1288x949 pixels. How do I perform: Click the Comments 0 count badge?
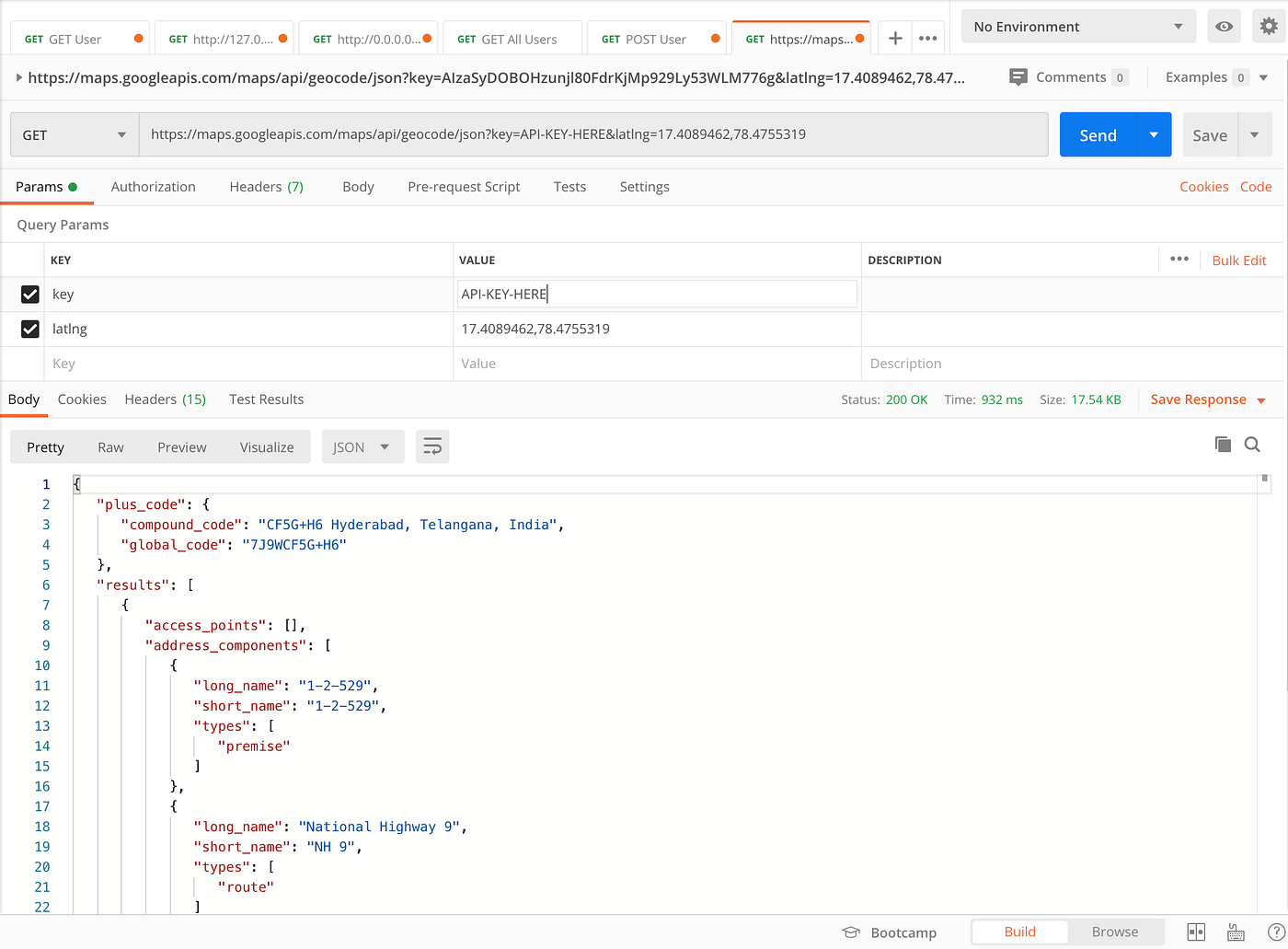[1120, 78]
